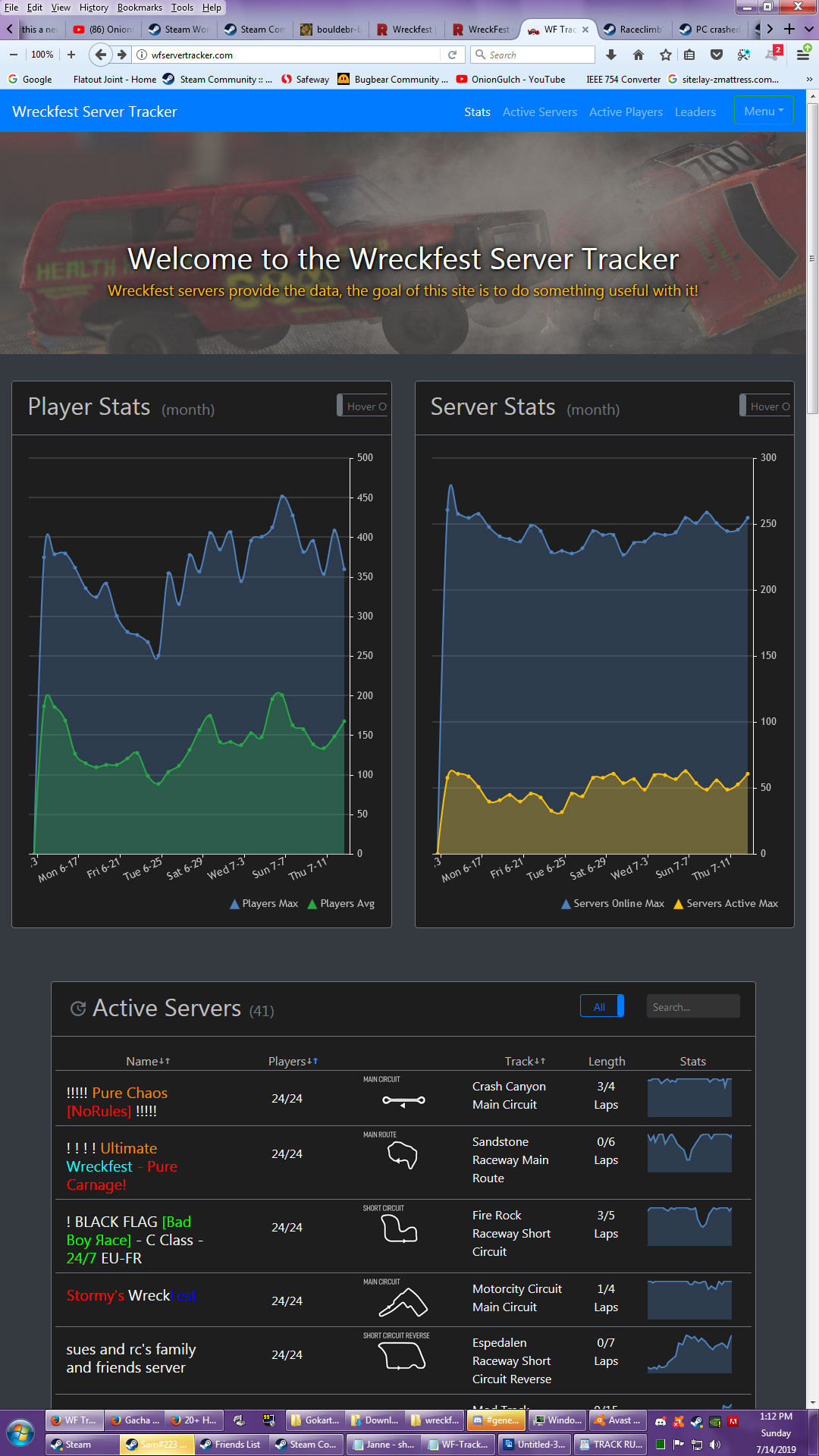819x1456 pixels.
Task: Go to Stats nav link
Action: [477, 111]
